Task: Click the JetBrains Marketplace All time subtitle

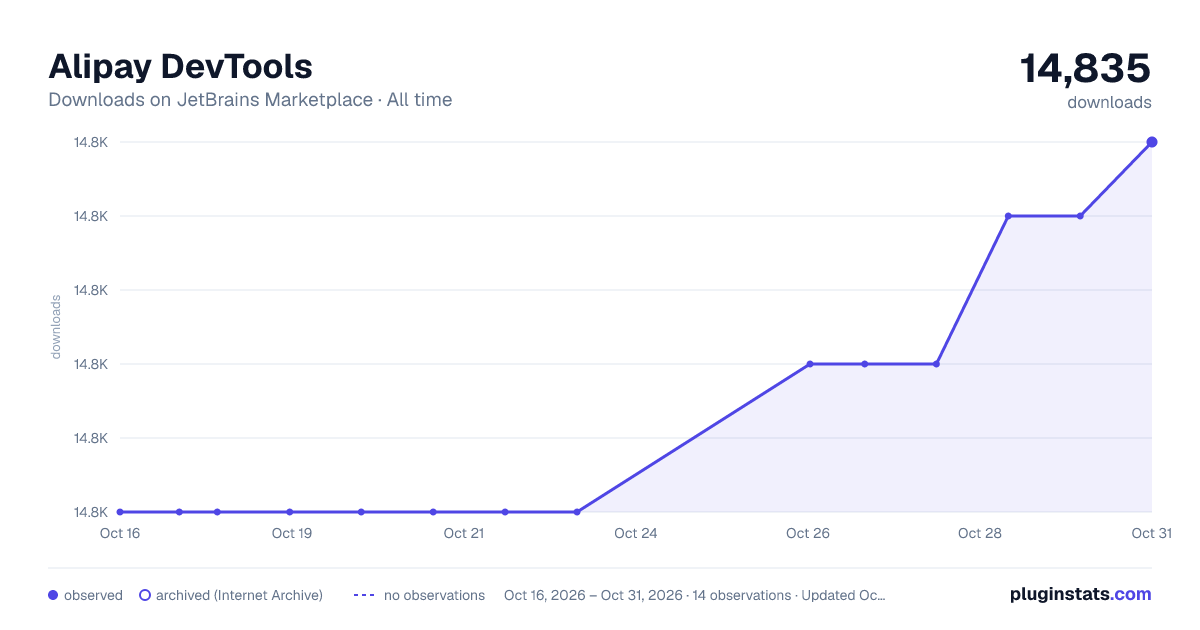Action: pyautogui.click(x=250, y=100)
